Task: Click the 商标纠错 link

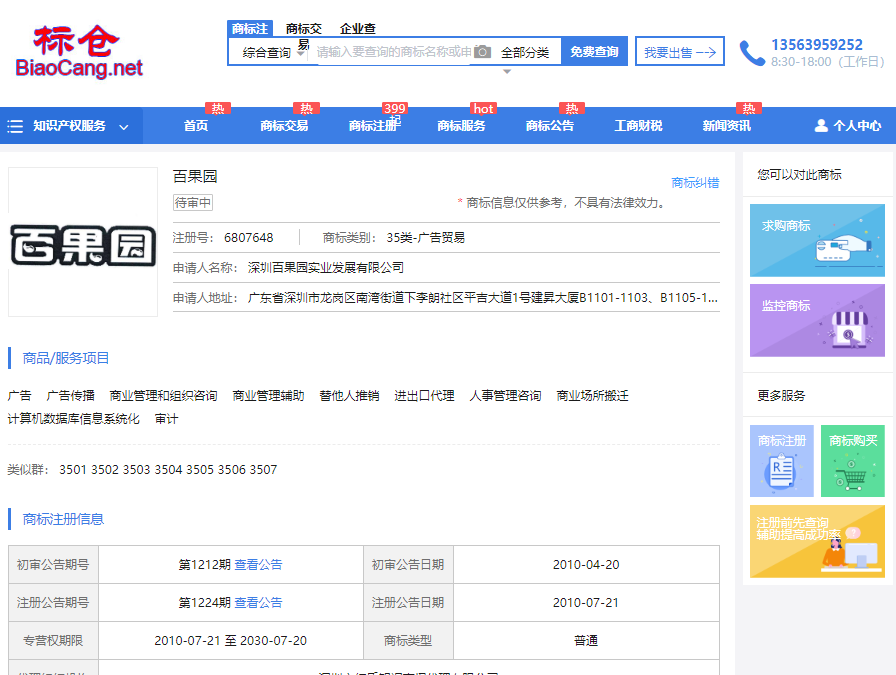Action: click(695, 183)
